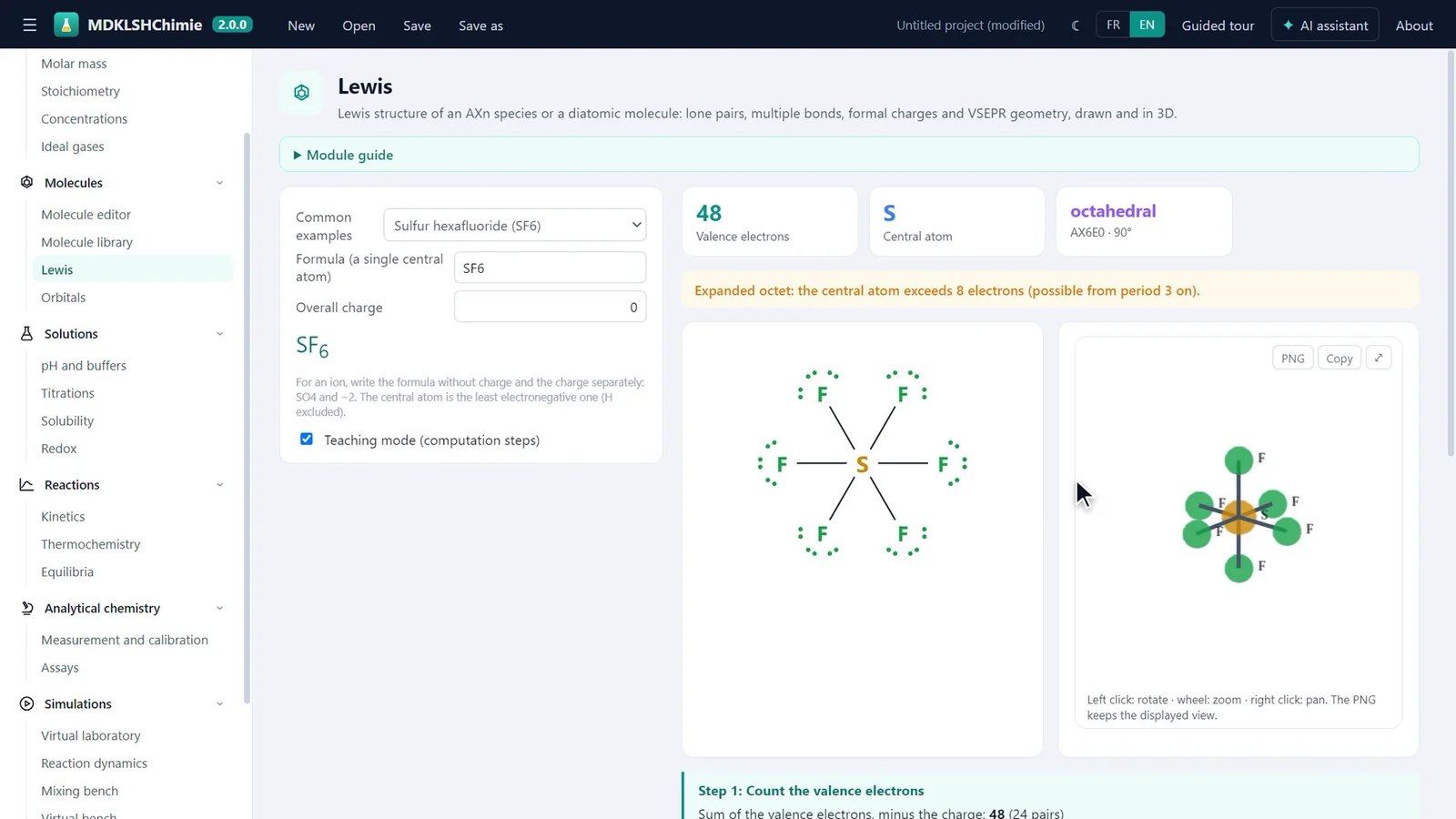Disable Teaching mode checkbox

(307, 439)
